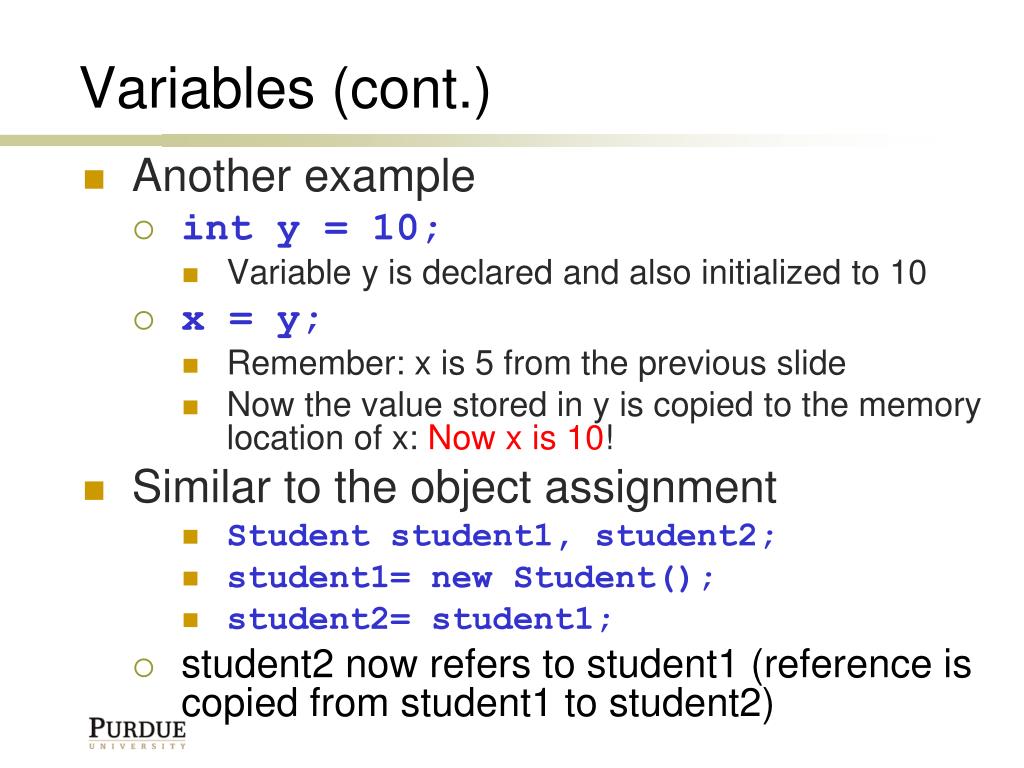
Task: Click the code student2= student1;
Action: tap(419, 618)
